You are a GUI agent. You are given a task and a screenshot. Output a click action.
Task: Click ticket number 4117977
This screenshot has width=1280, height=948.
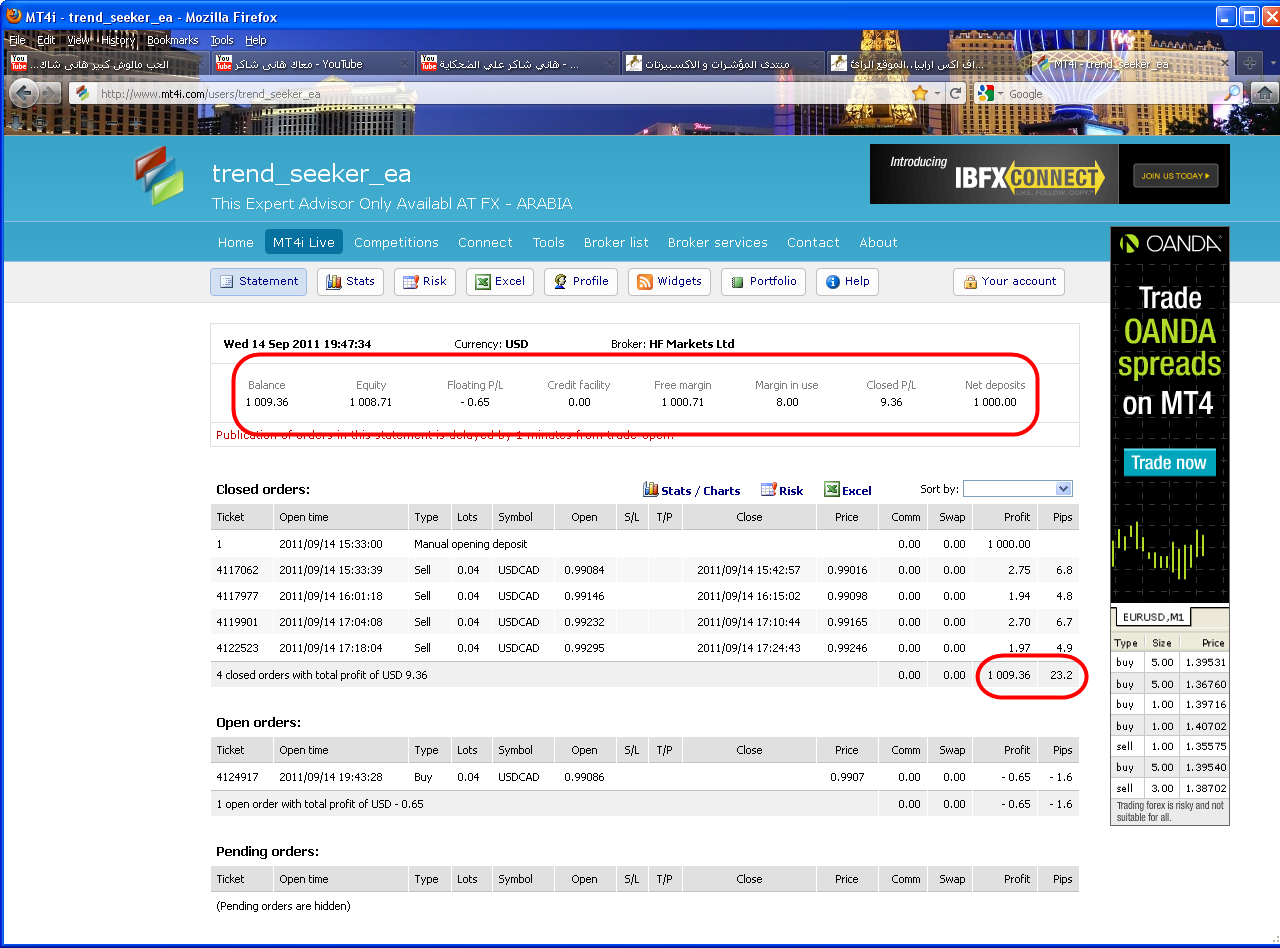click(237, 596)
